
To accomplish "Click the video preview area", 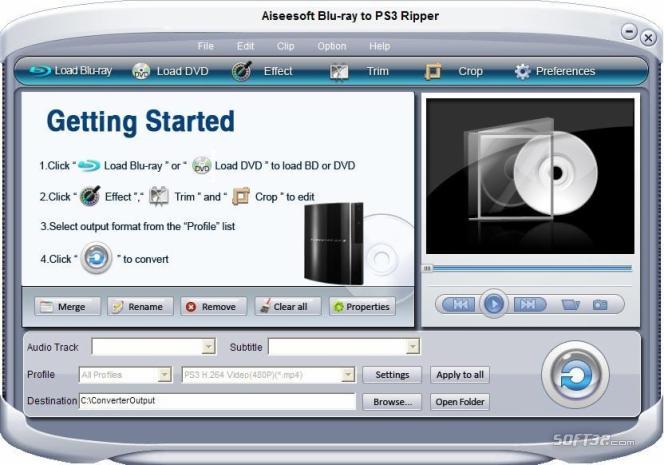I will tap(530, 176).
